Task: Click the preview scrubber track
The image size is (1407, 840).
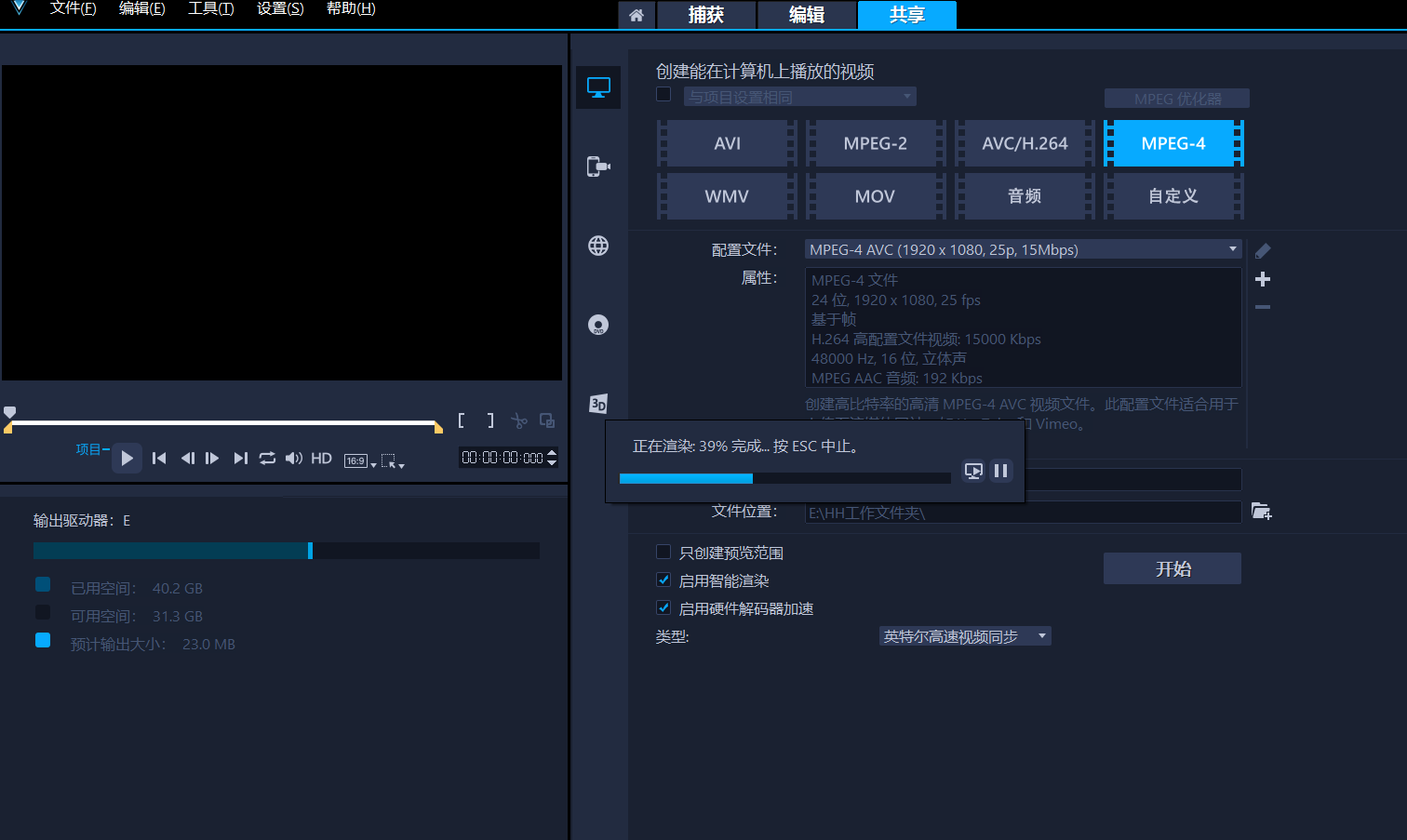Action: tap(223, 422)
